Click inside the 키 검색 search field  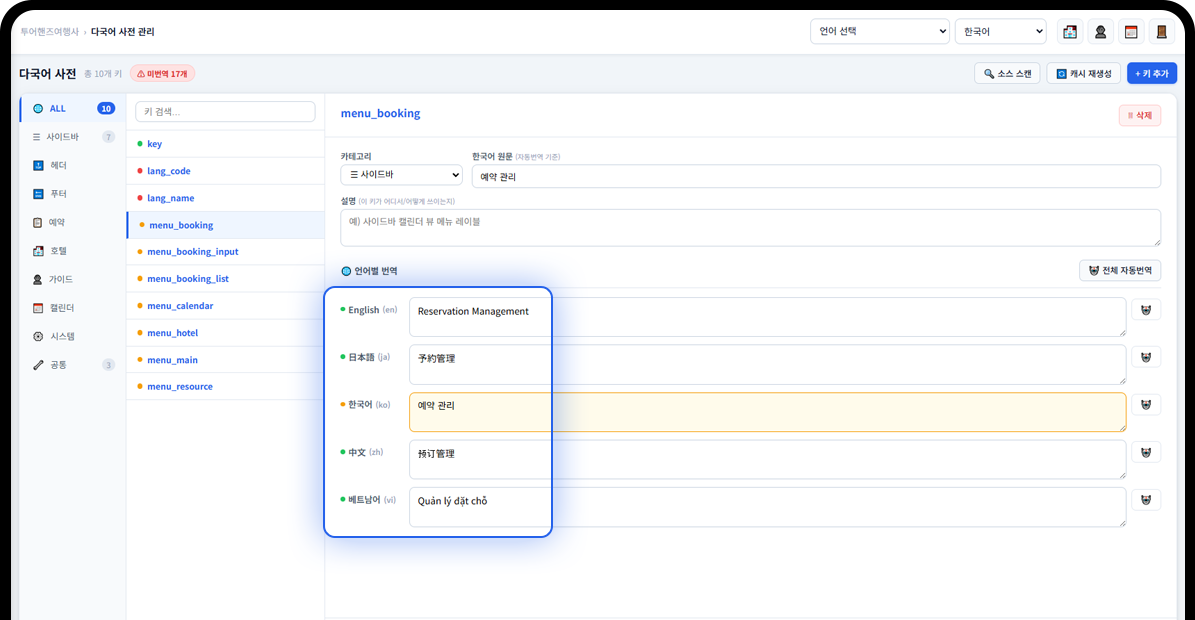(x=225, y=110)
